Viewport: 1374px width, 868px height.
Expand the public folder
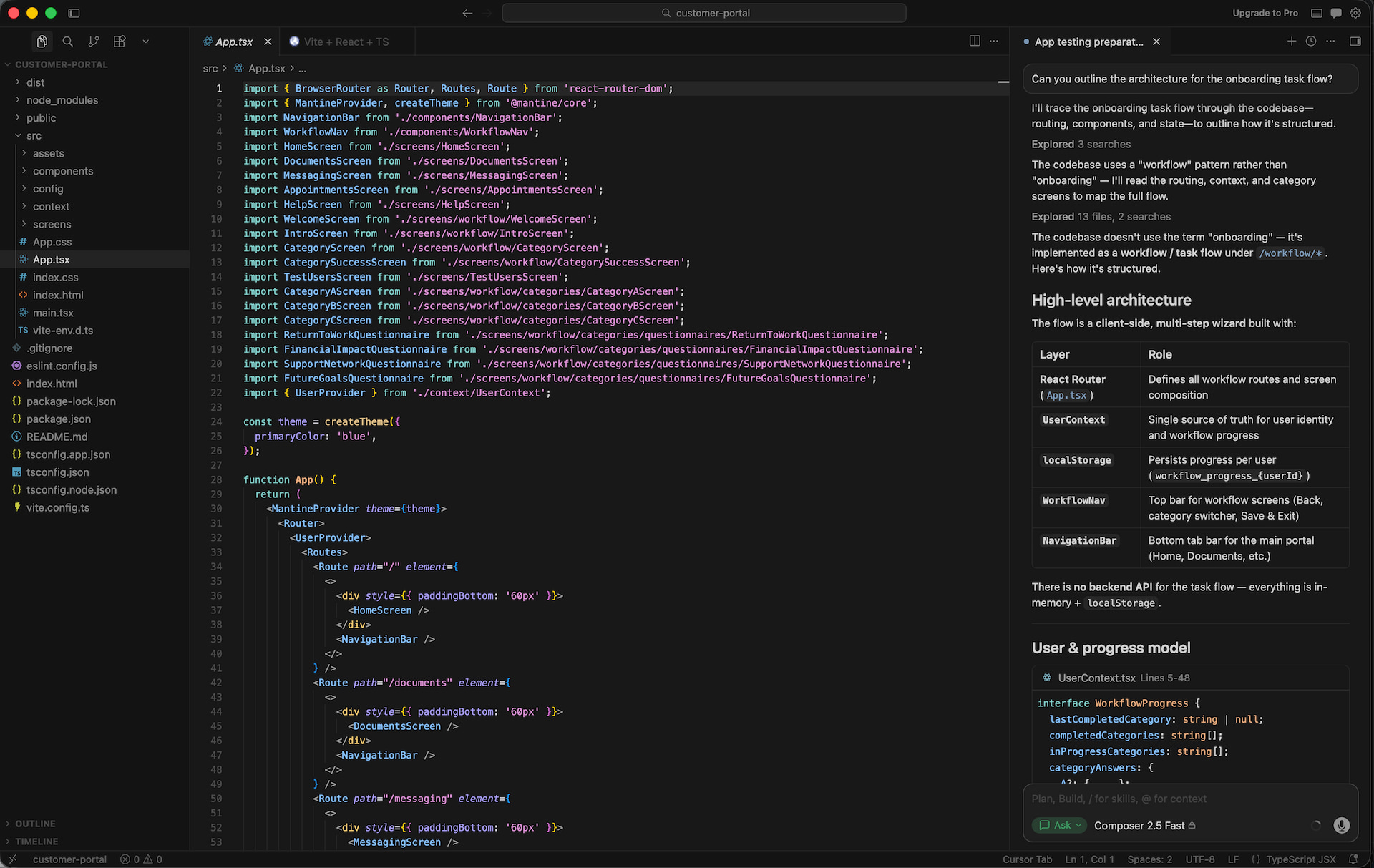click(x=41, y=118)
